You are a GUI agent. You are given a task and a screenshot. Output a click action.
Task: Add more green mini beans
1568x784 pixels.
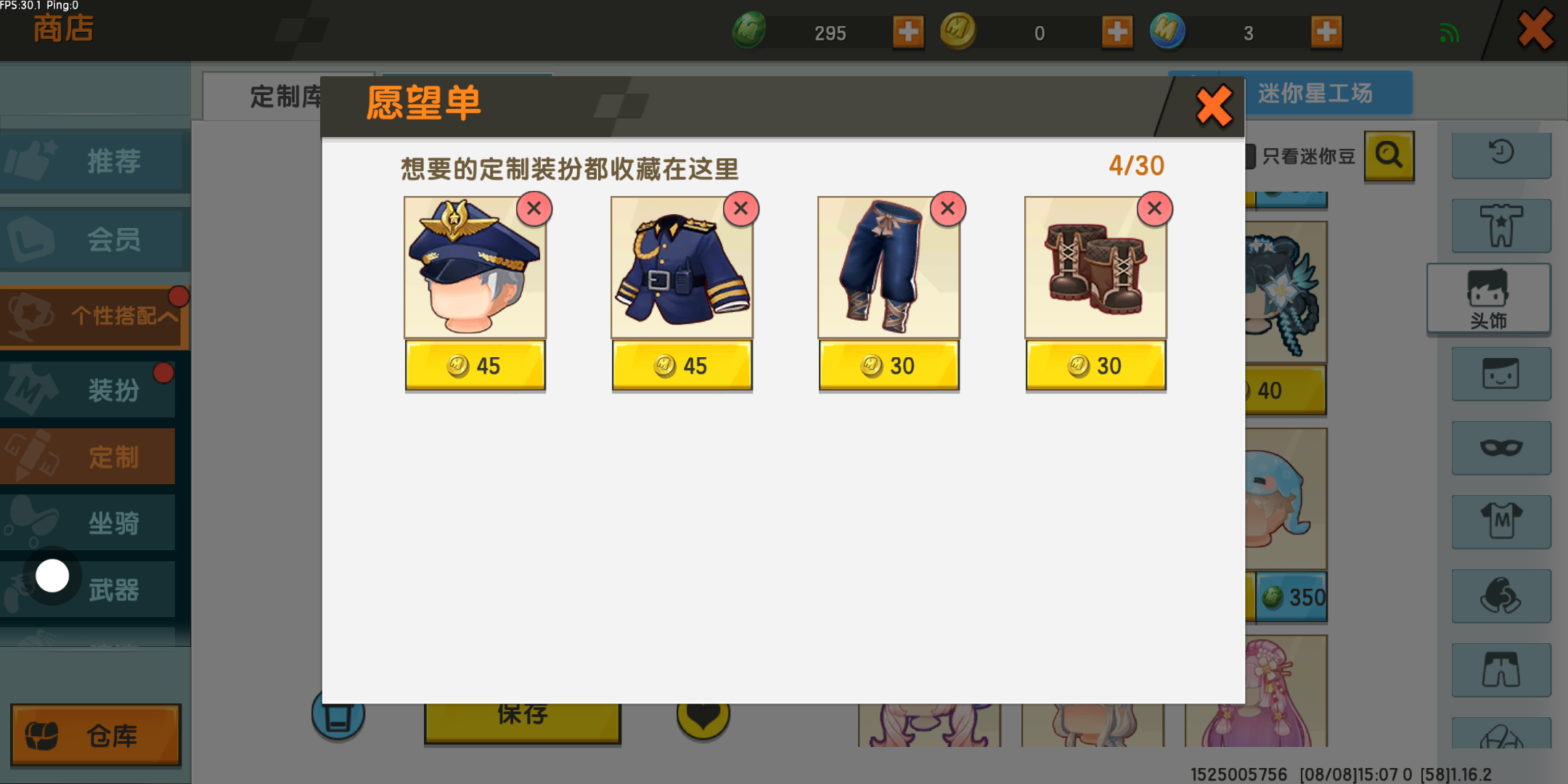coord(908,32)
